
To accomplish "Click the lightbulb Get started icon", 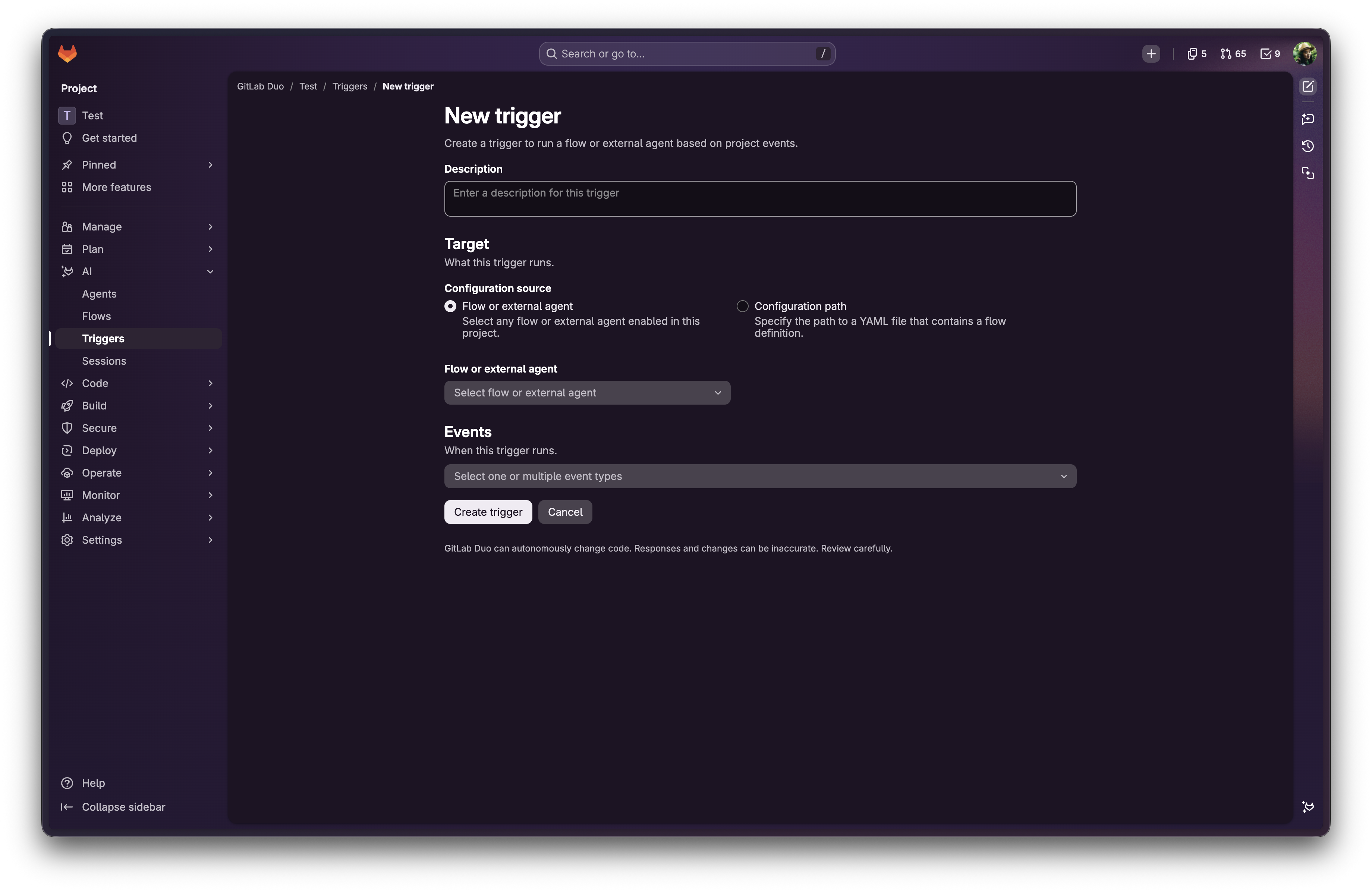I will pyautogui.click(x=67, y=138).
